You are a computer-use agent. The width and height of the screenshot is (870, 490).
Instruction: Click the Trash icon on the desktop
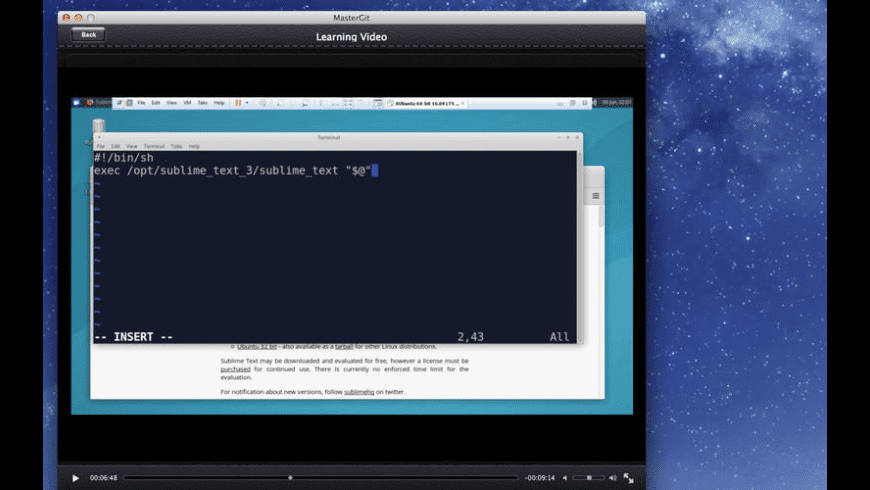tap(99, 125)
